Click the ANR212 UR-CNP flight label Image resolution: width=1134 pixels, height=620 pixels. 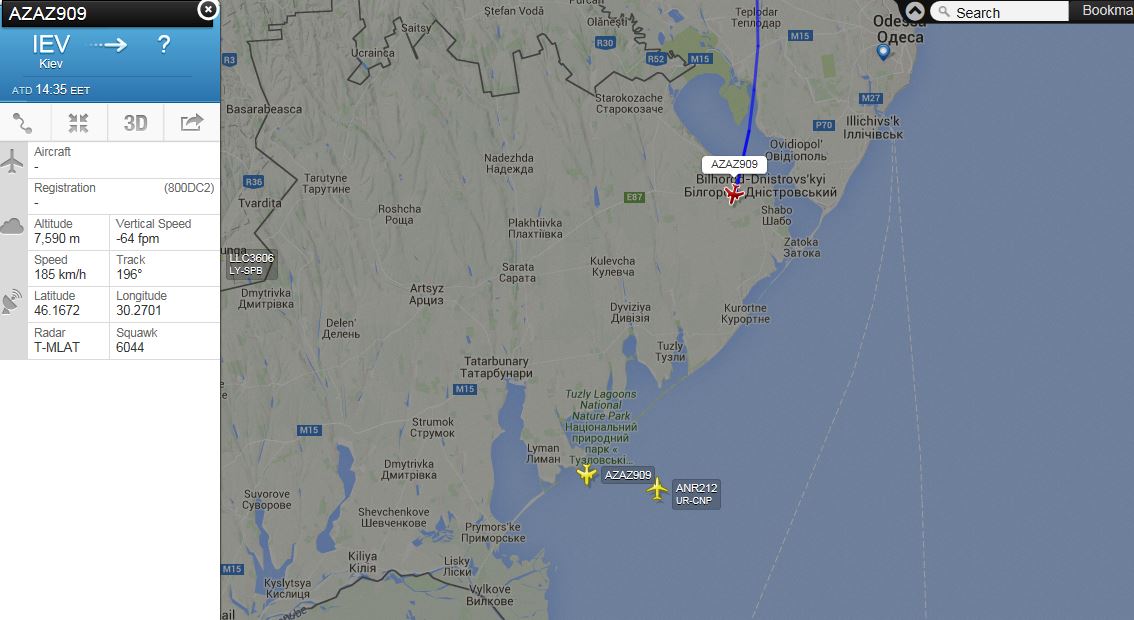pos(696,494)
